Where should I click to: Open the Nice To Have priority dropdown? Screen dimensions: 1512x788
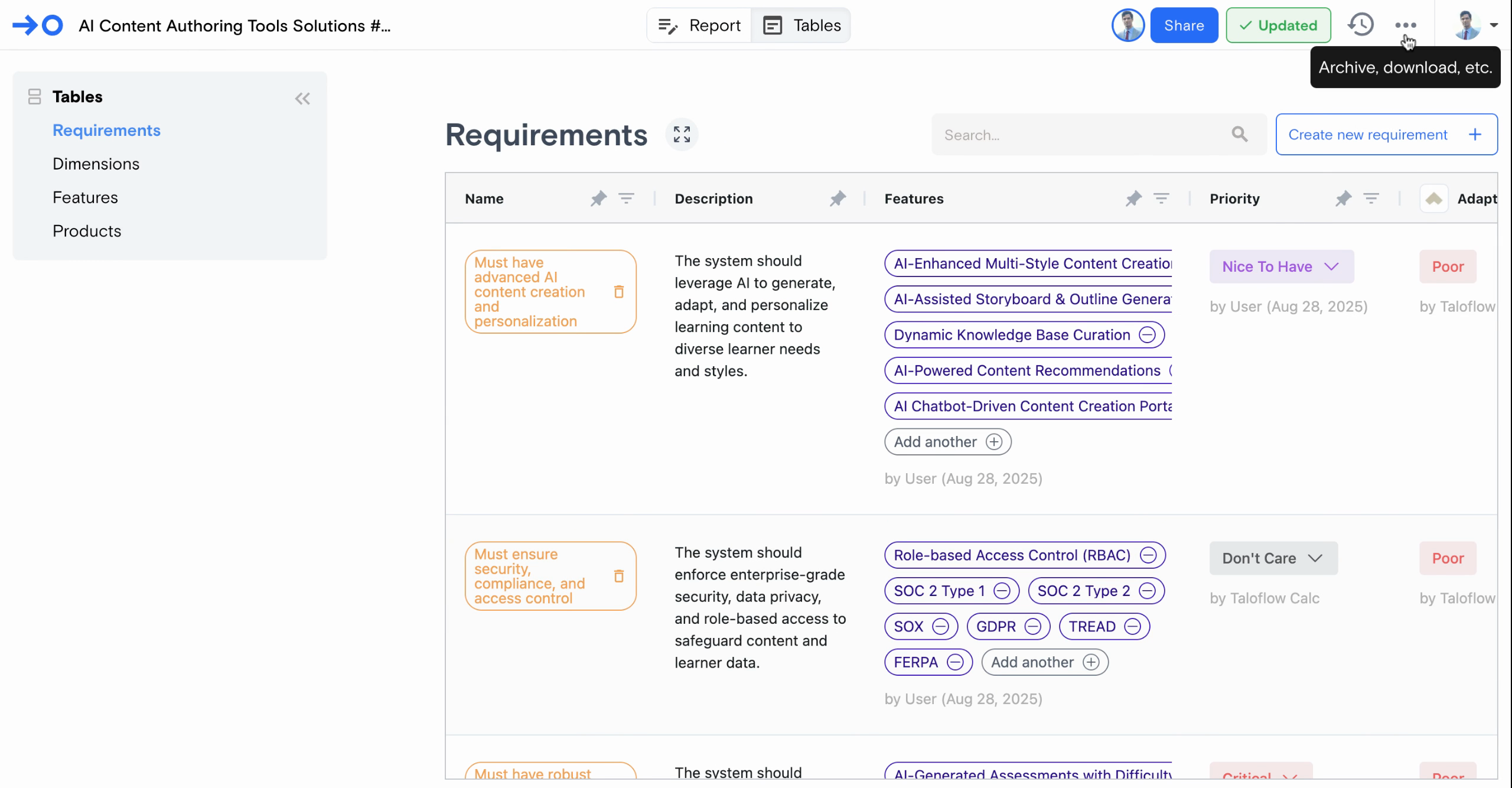(1281, 266)
